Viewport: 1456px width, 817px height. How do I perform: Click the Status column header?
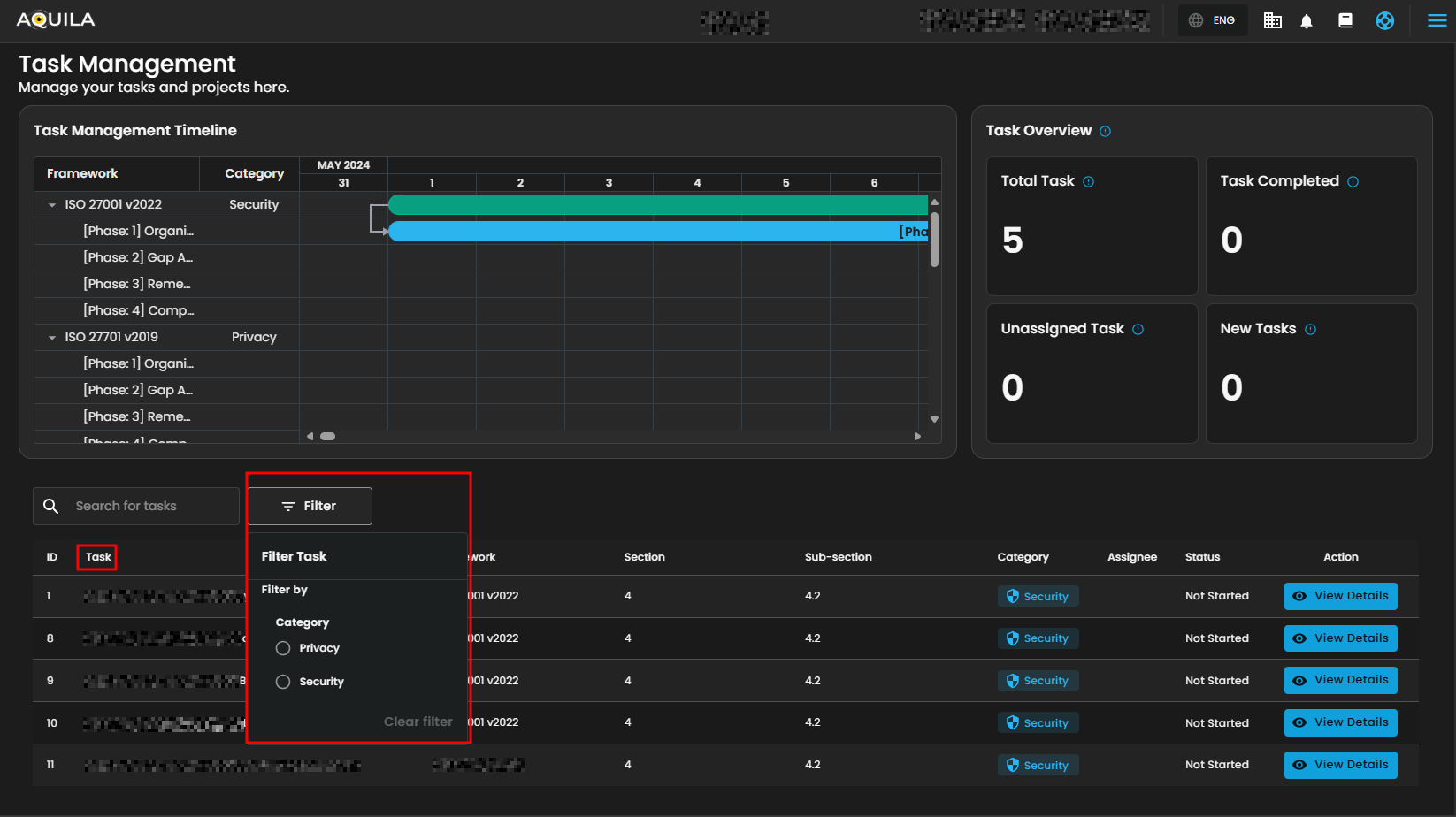(x=1202, y=557)
